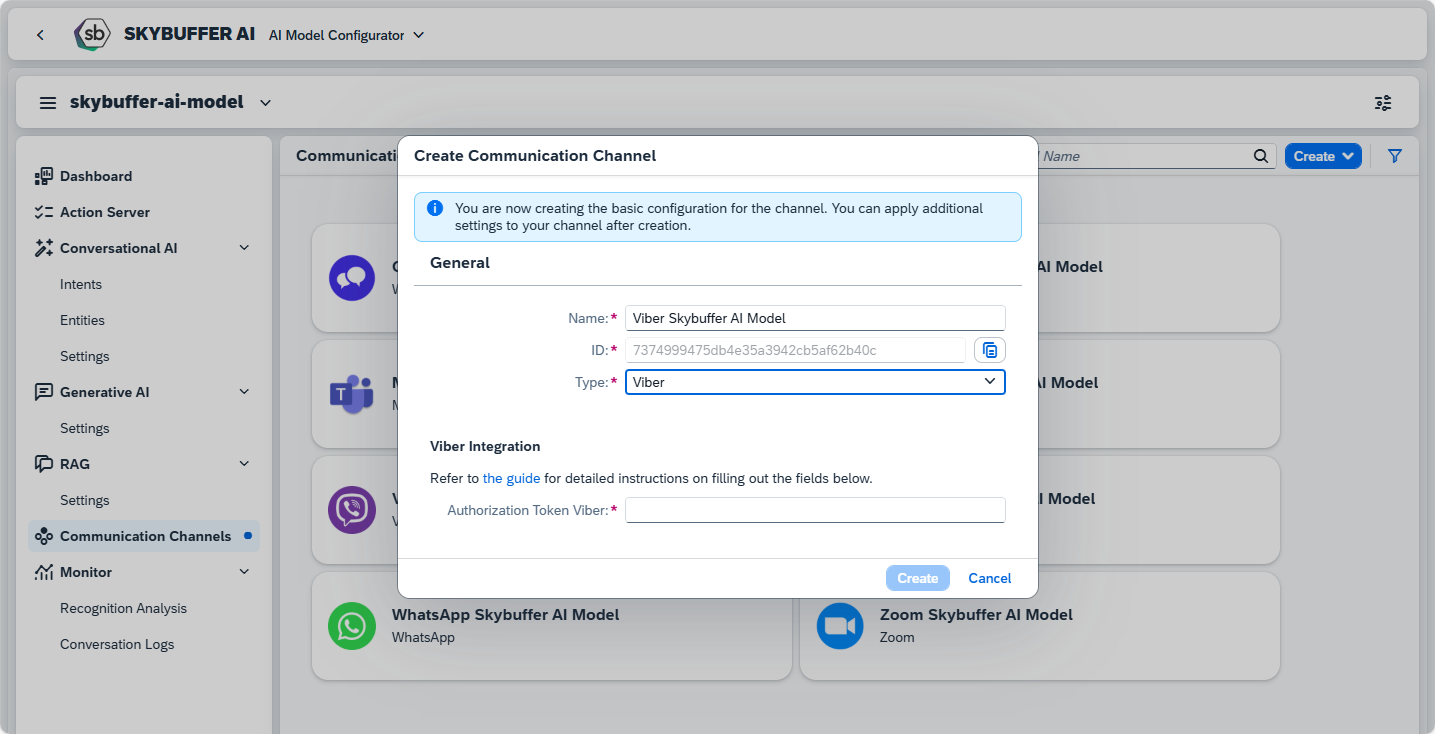Open the AI Model Configurator dropdown
This screenshot has height=734, width=1435.
click(x=346, y=35)
